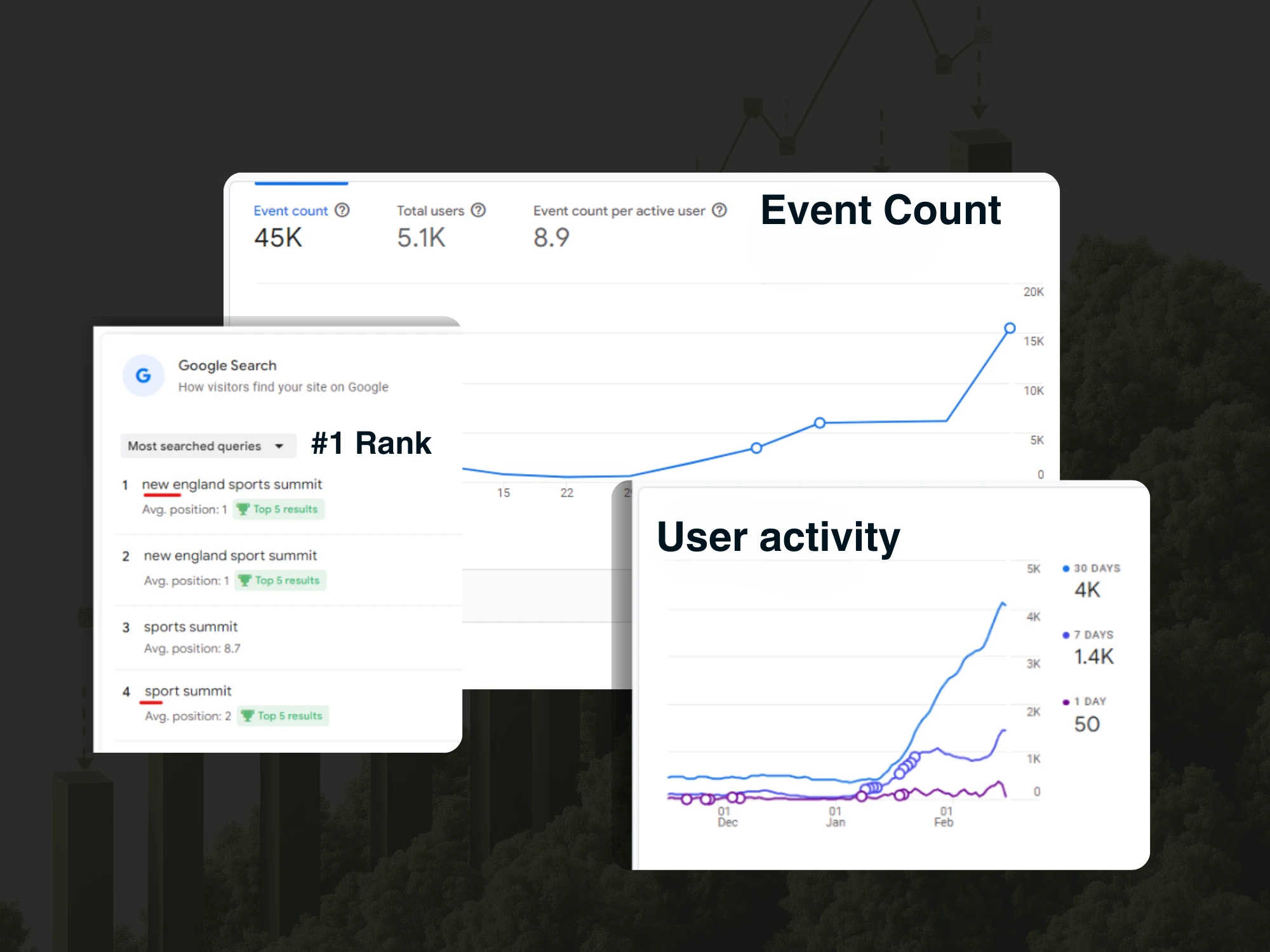Select the Event count metric tab
The width and height of the screenshot is (1270, 952).
tap(290, 211)
